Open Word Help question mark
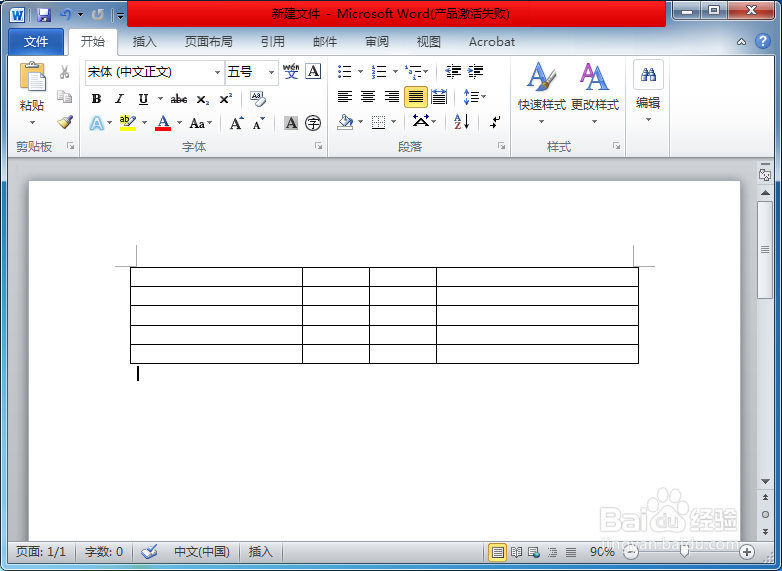The height and width of the screenshot is (571, 782). pos(763,41)
